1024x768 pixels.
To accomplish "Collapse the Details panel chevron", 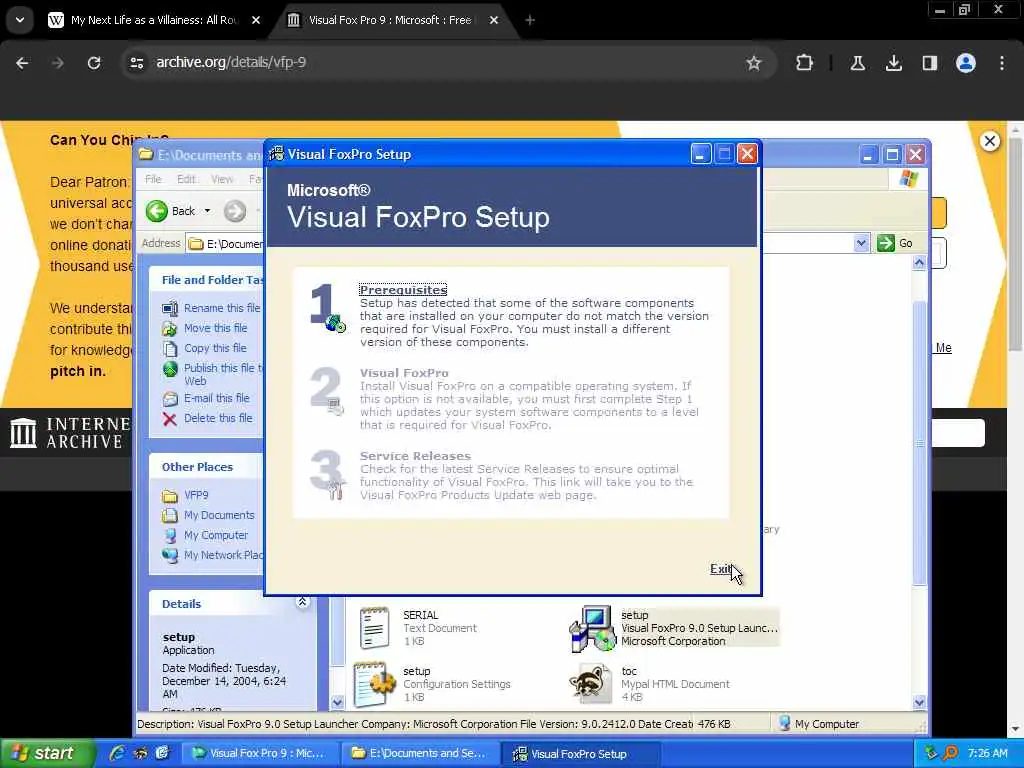I will click(x=302, y=601).
